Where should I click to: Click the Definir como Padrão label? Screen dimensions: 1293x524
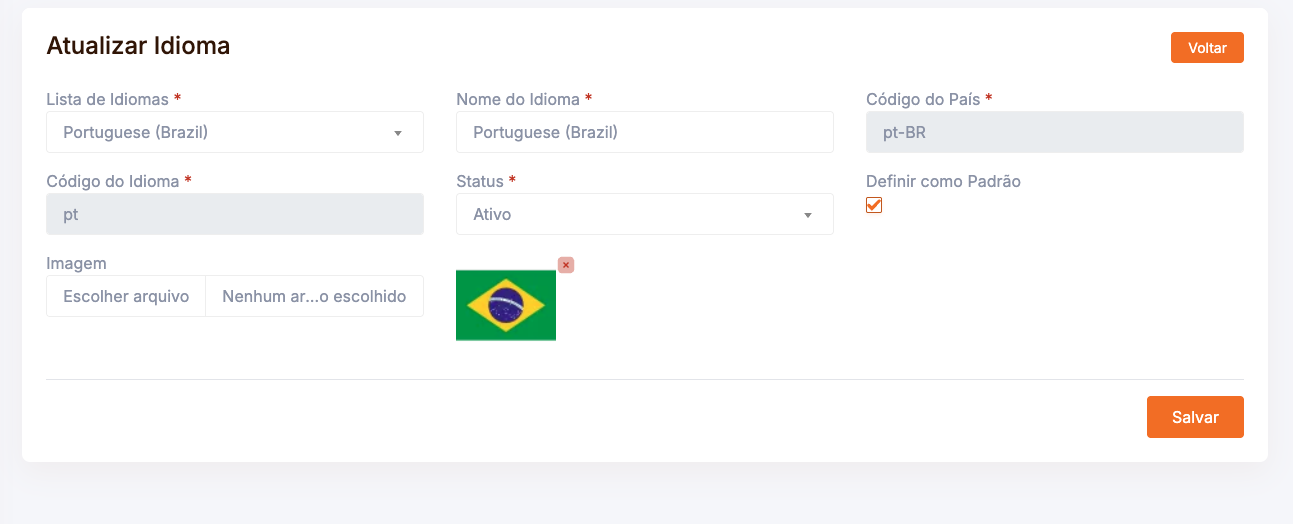click(x=943, y=182)
